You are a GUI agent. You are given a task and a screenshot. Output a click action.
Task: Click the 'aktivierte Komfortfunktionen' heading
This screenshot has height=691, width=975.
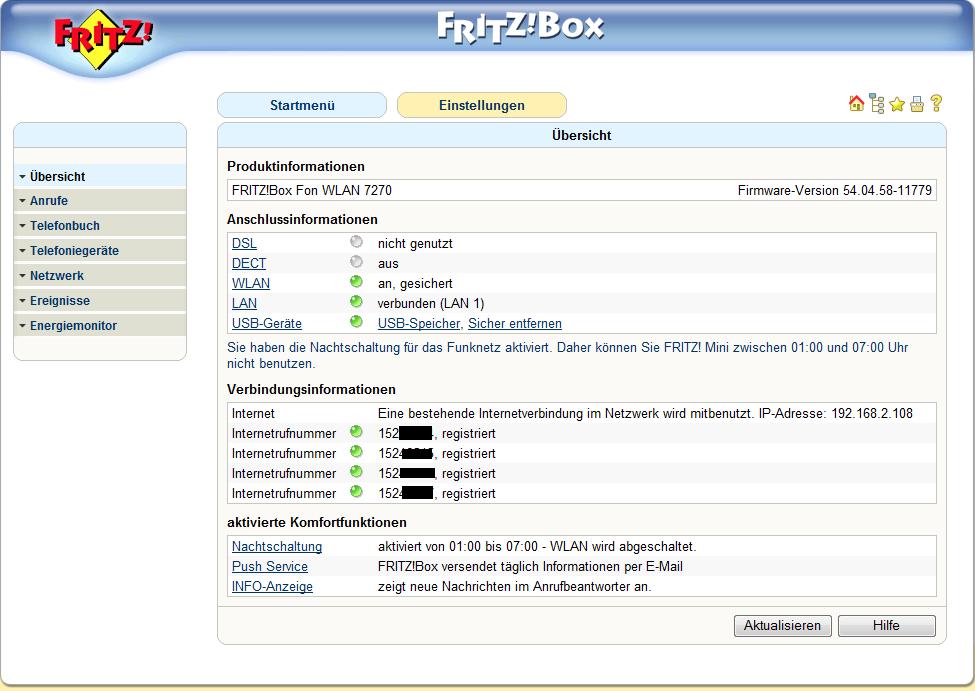click(317, 522)
